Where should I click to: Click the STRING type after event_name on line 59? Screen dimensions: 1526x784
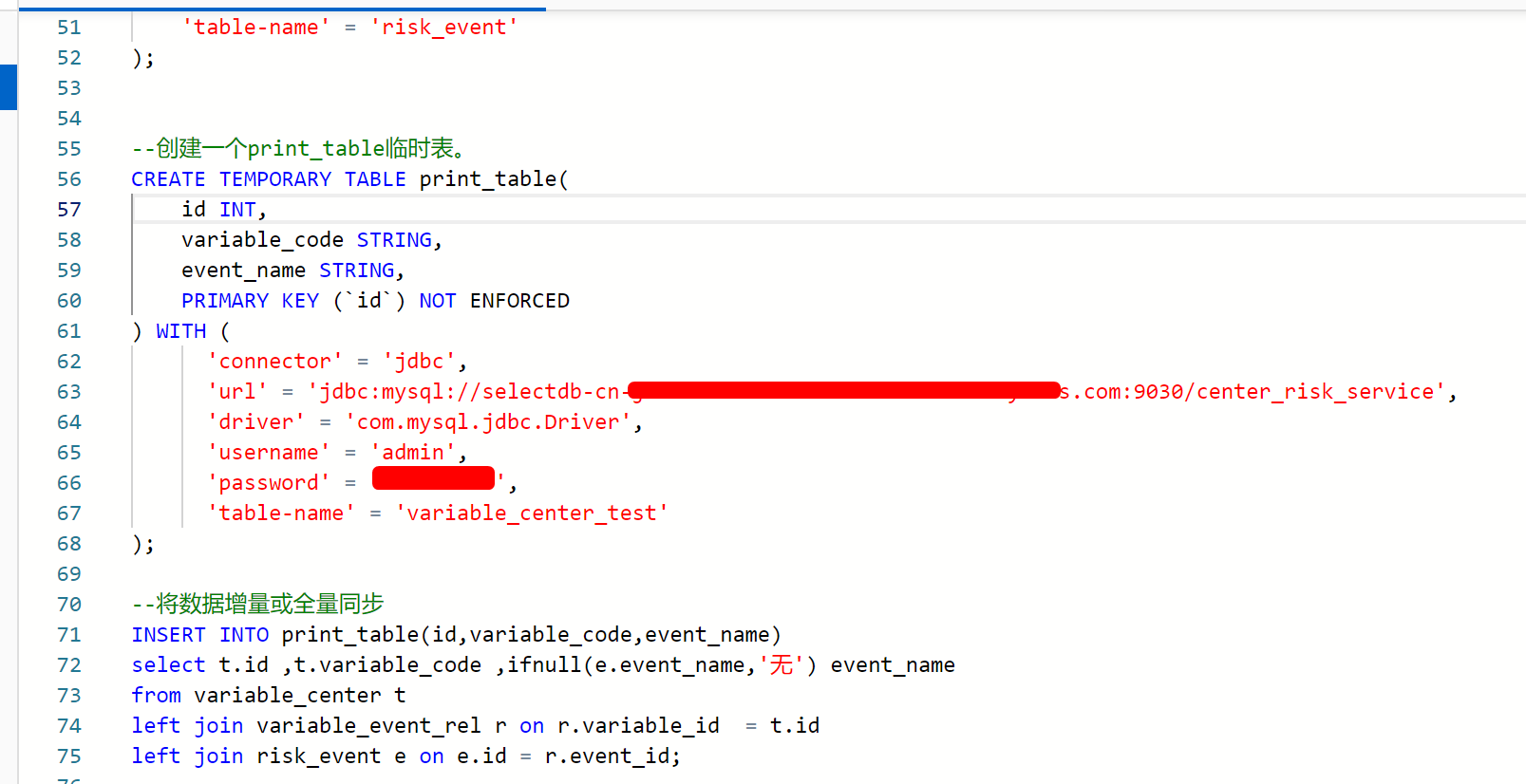tap(356, 271)
